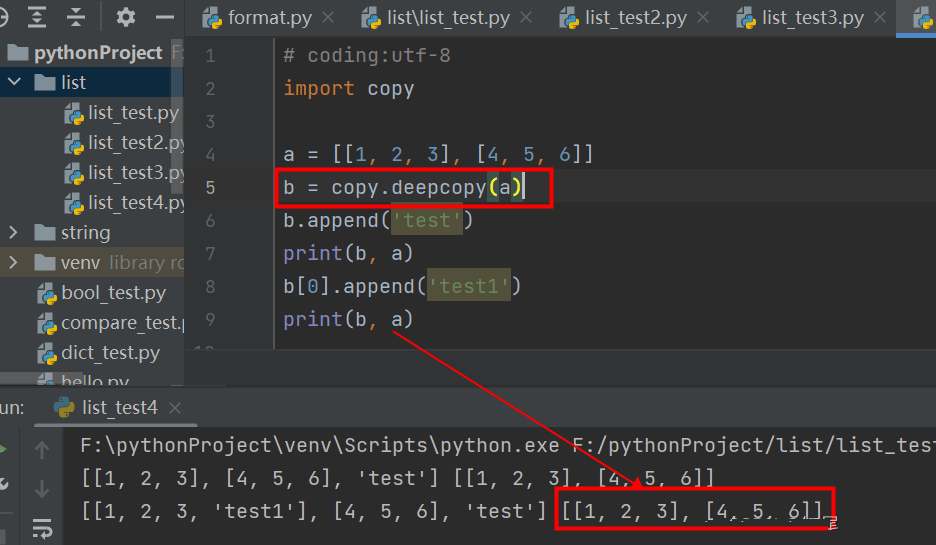This screenshot has width=936, height=545.
Task: Open list_test3.py in project tree
Action: [x=136, y=173]
